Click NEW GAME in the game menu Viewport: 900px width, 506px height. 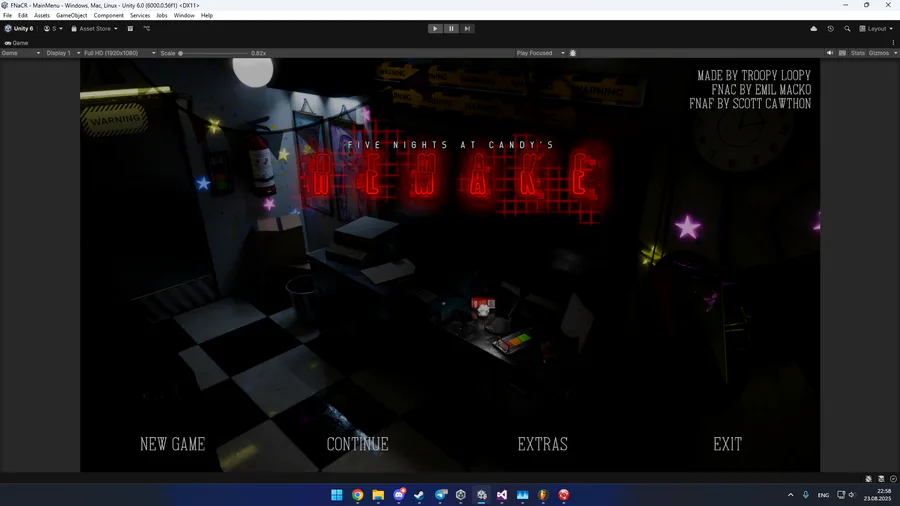173,444
